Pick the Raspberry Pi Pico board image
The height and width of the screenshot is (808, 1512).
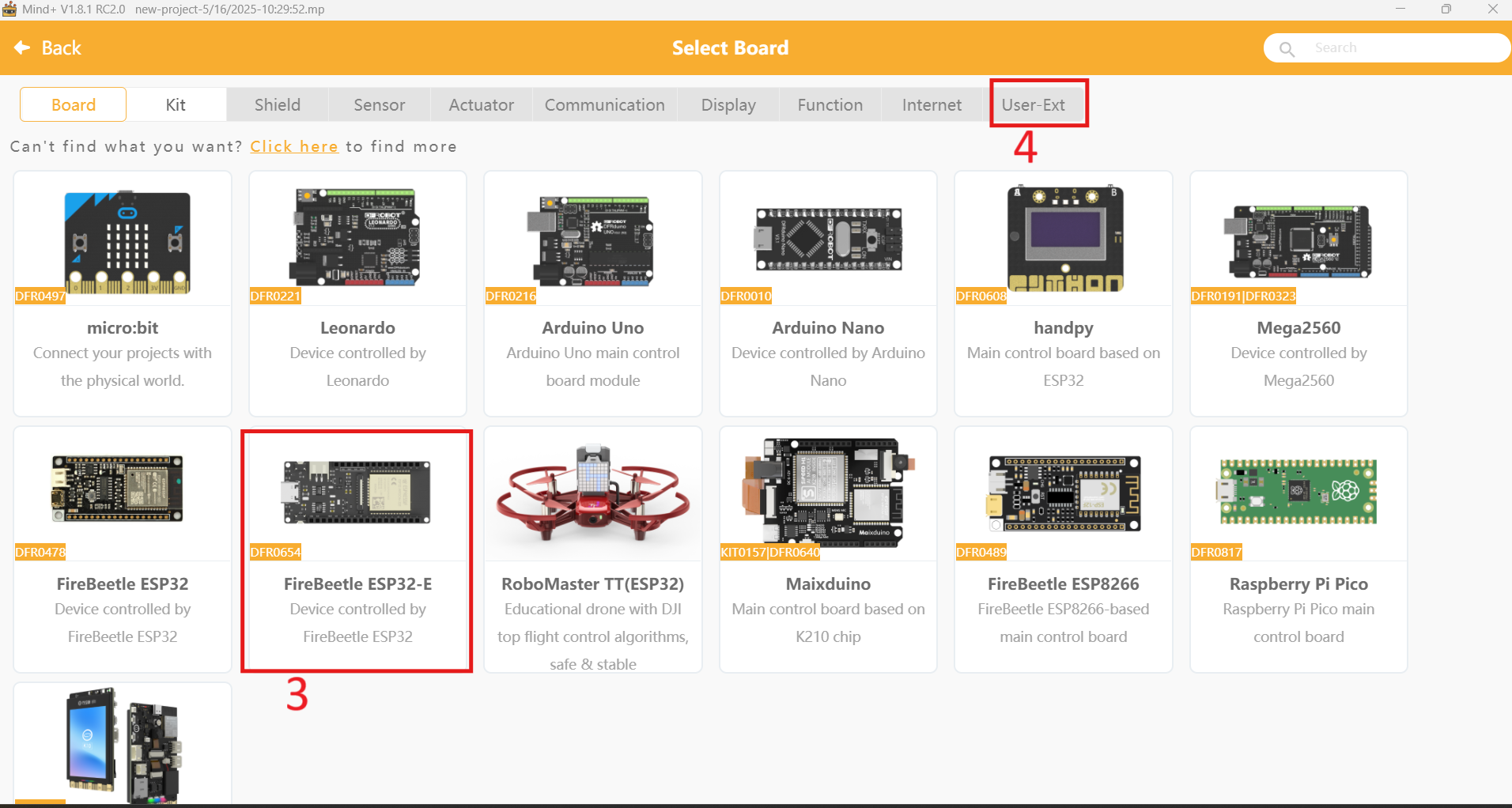click(x=1298, y=491)
